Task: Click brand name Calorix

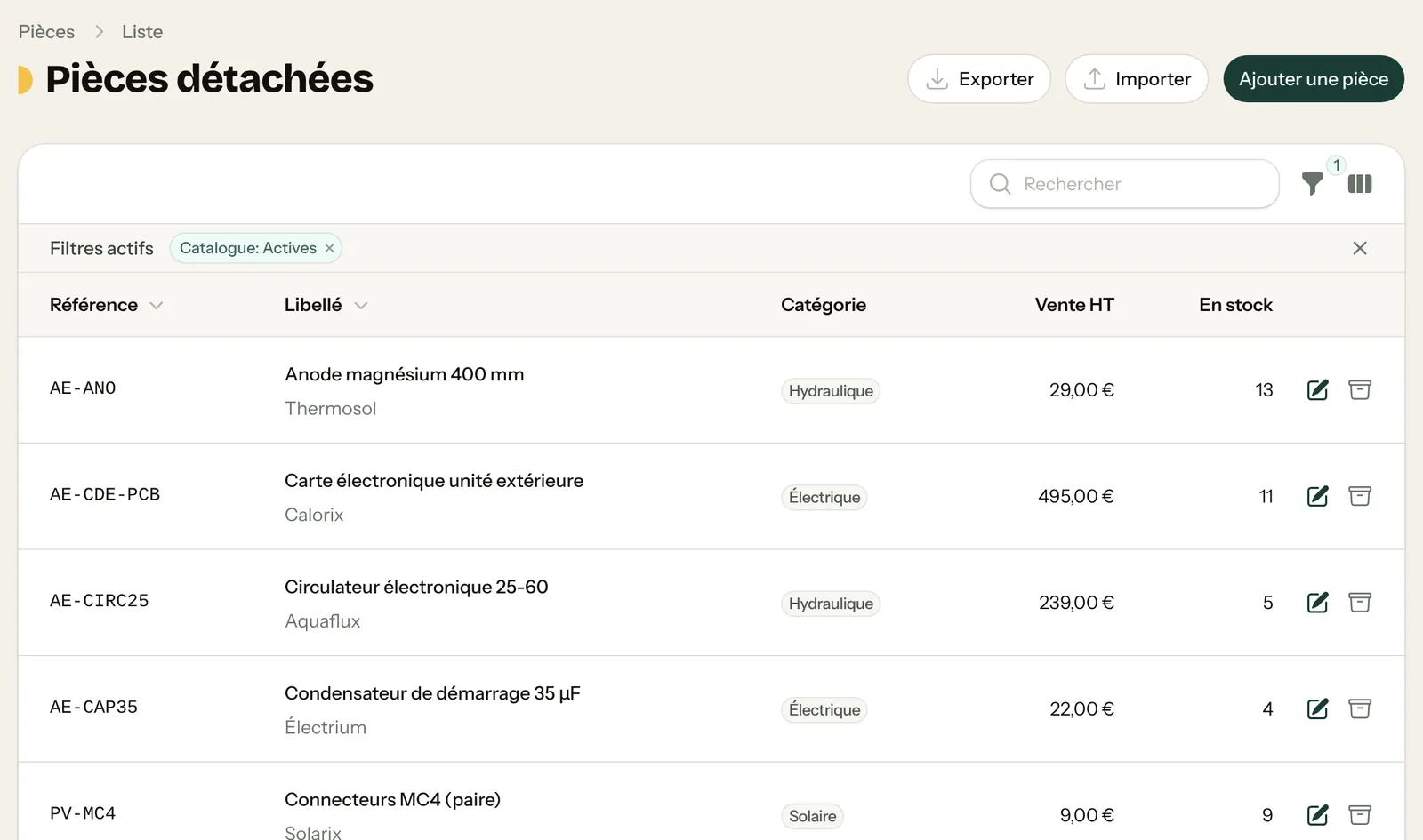Action: (314, 515)
